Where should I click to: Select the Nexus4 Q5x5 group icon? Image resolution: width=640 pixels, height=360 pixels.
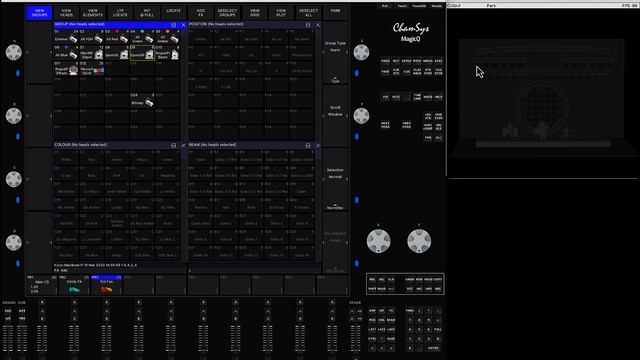(99, 71)
